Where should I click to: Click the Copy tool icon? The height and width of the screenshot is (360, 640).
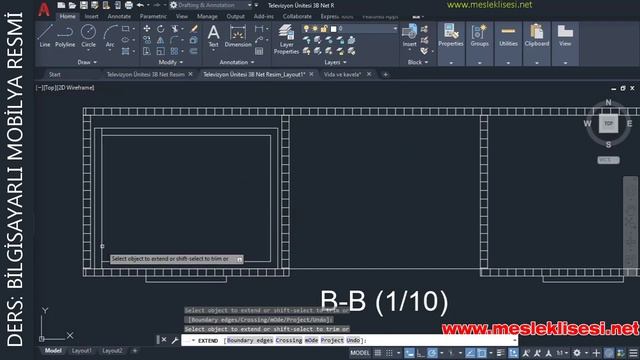pyautogui.click(x=147, y=40)
